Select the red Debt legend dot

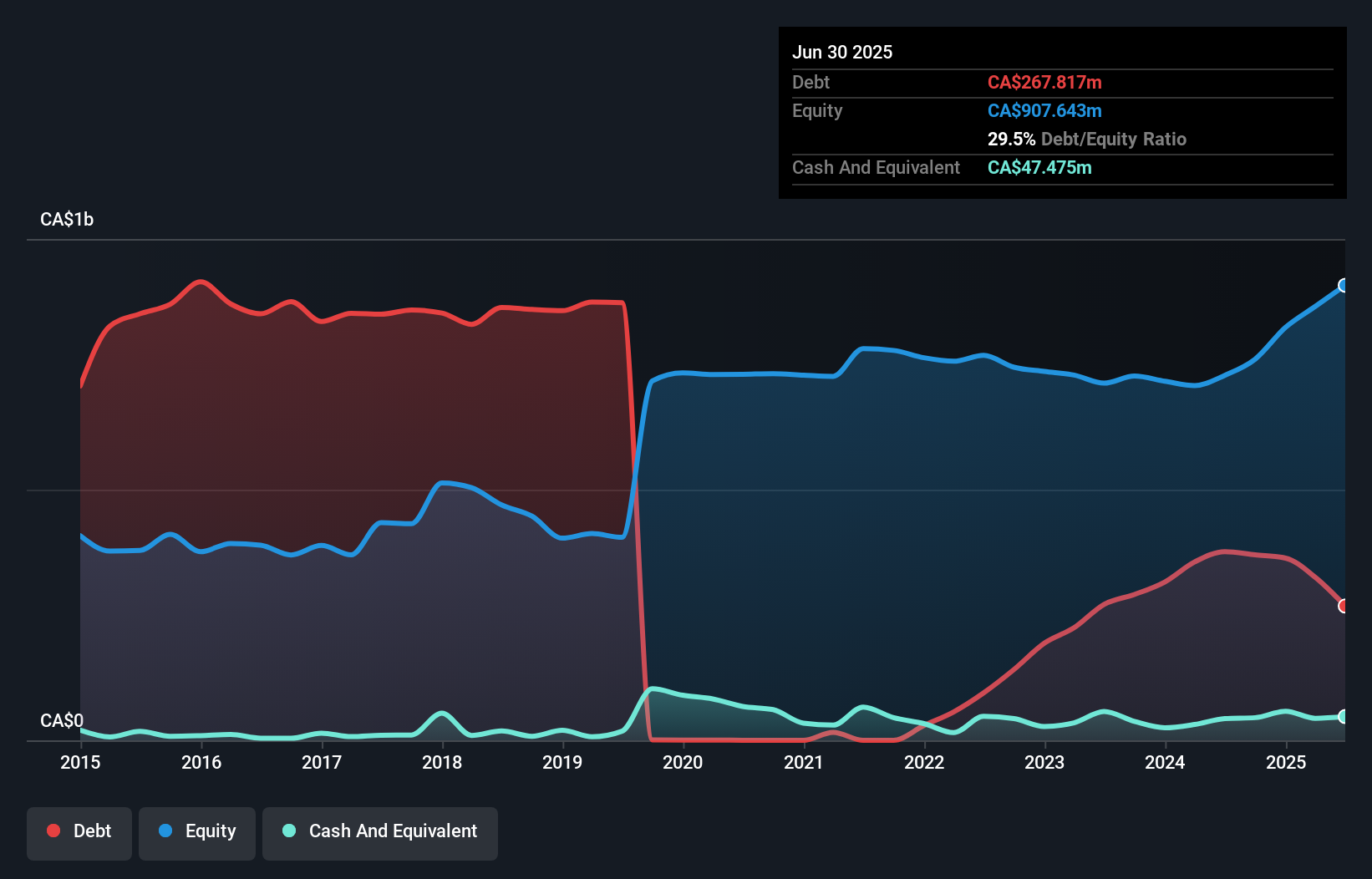tap(52, 831)
